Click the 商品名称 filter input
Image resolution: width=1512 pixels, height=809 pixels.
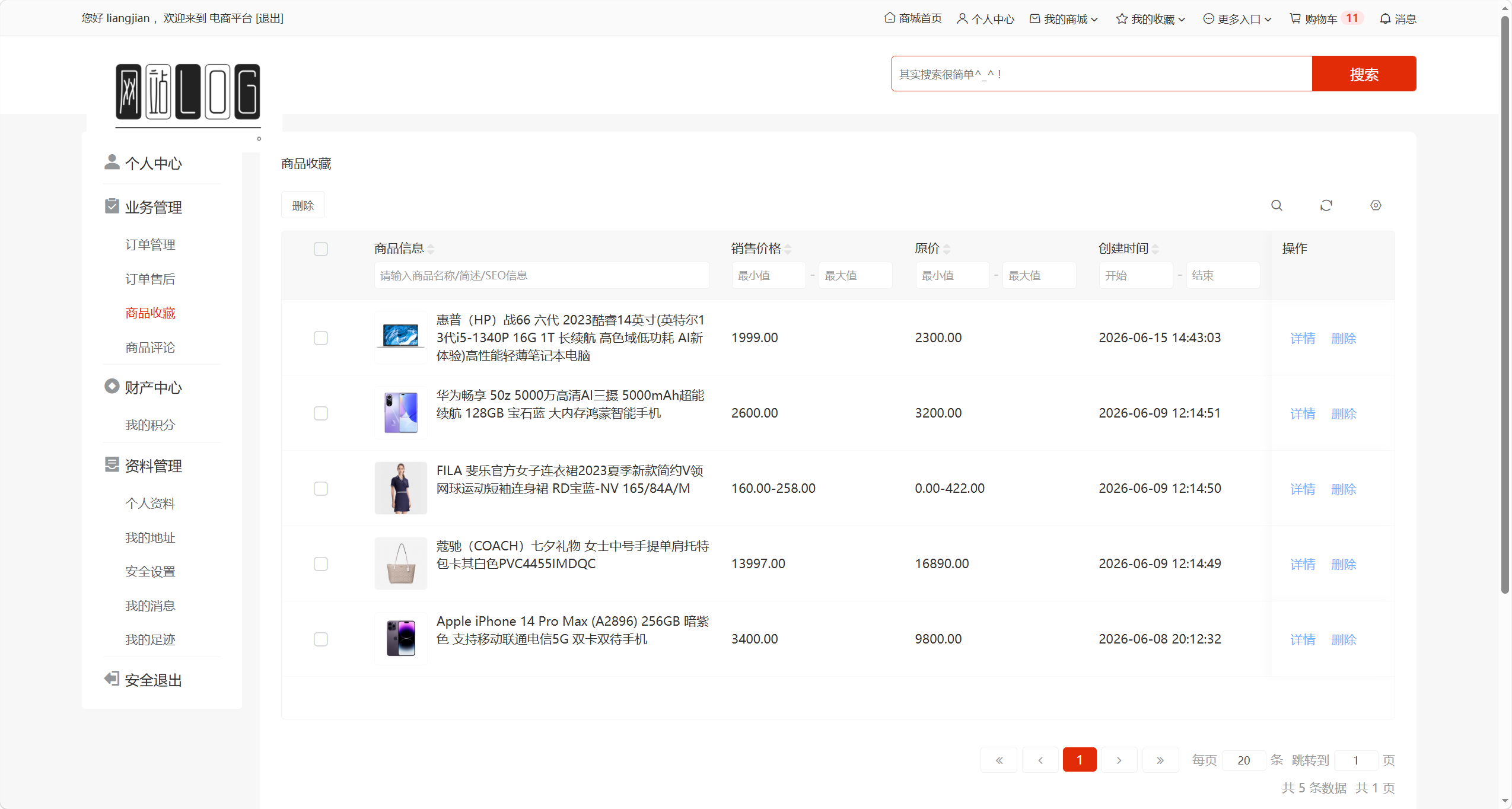tap(542, 275)
